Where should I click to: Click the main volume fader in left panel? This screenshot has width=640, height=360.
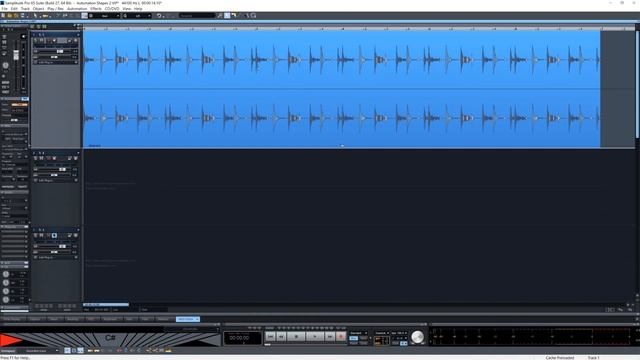tap(16, 55)
